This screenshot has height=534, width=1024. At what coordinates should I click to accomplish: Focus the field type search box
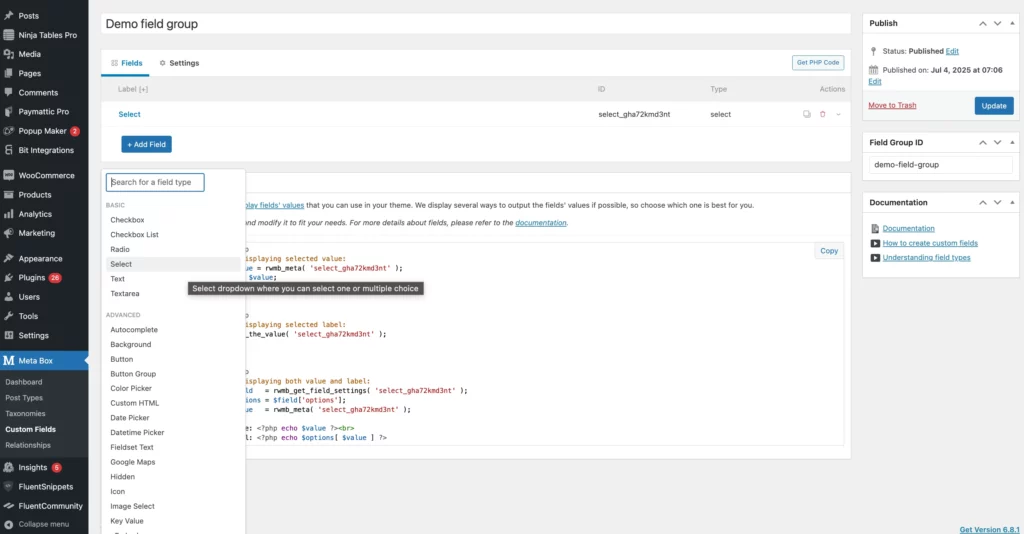(x=155, y=182)
